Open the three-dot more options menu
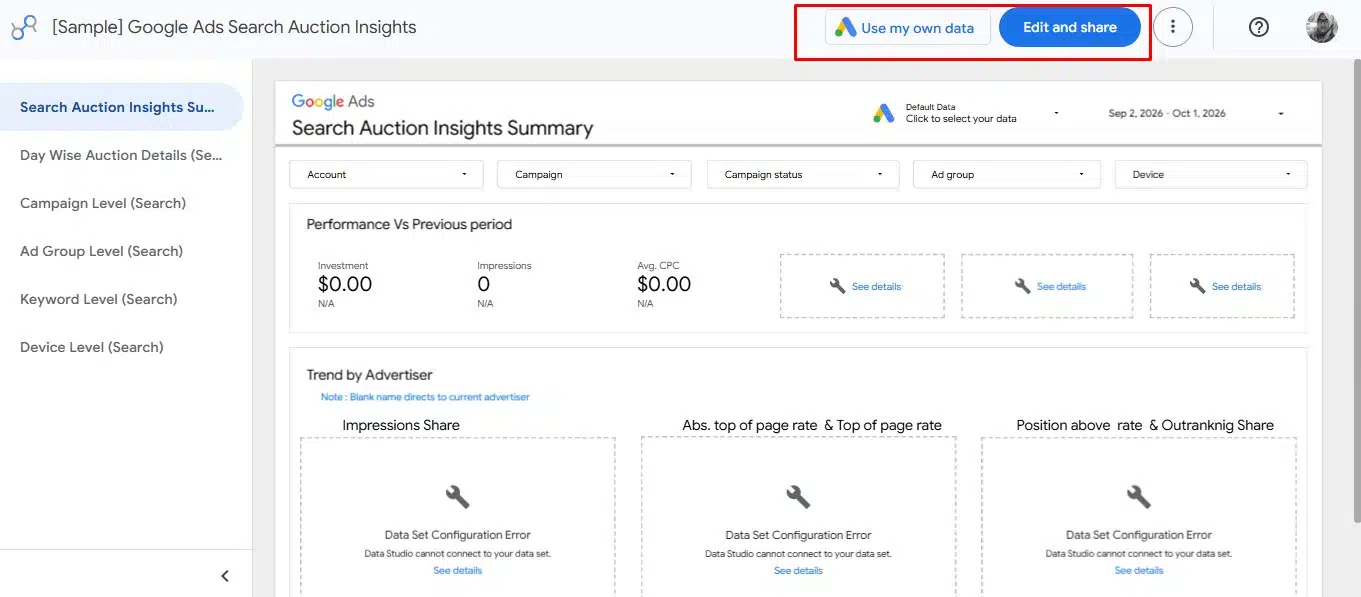This screenshot has height=597, width=1361. (x=1173, y=27)
